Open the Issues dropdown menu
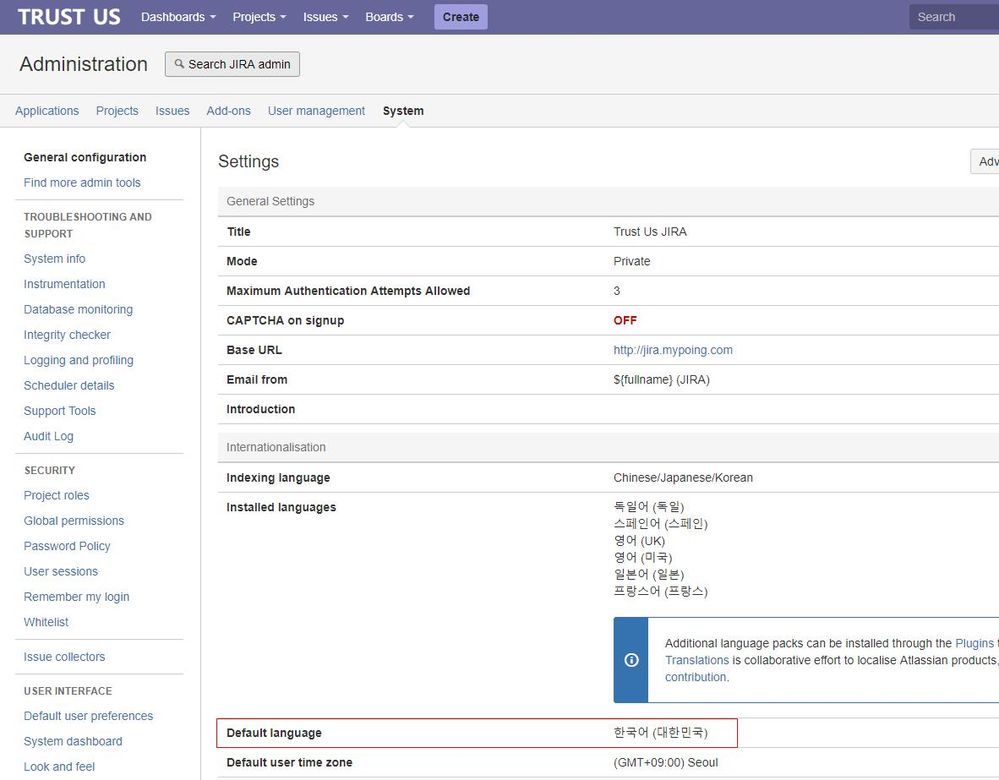 (326, 17)
